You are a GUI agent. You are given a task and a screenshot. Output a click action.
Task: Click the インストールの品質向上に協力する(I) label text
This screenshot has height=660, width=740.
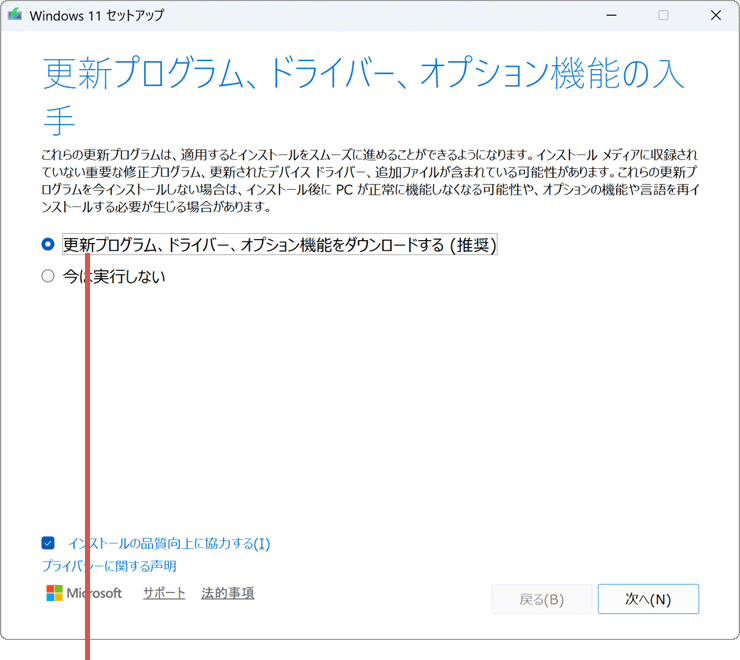click(x=169, y=543)
